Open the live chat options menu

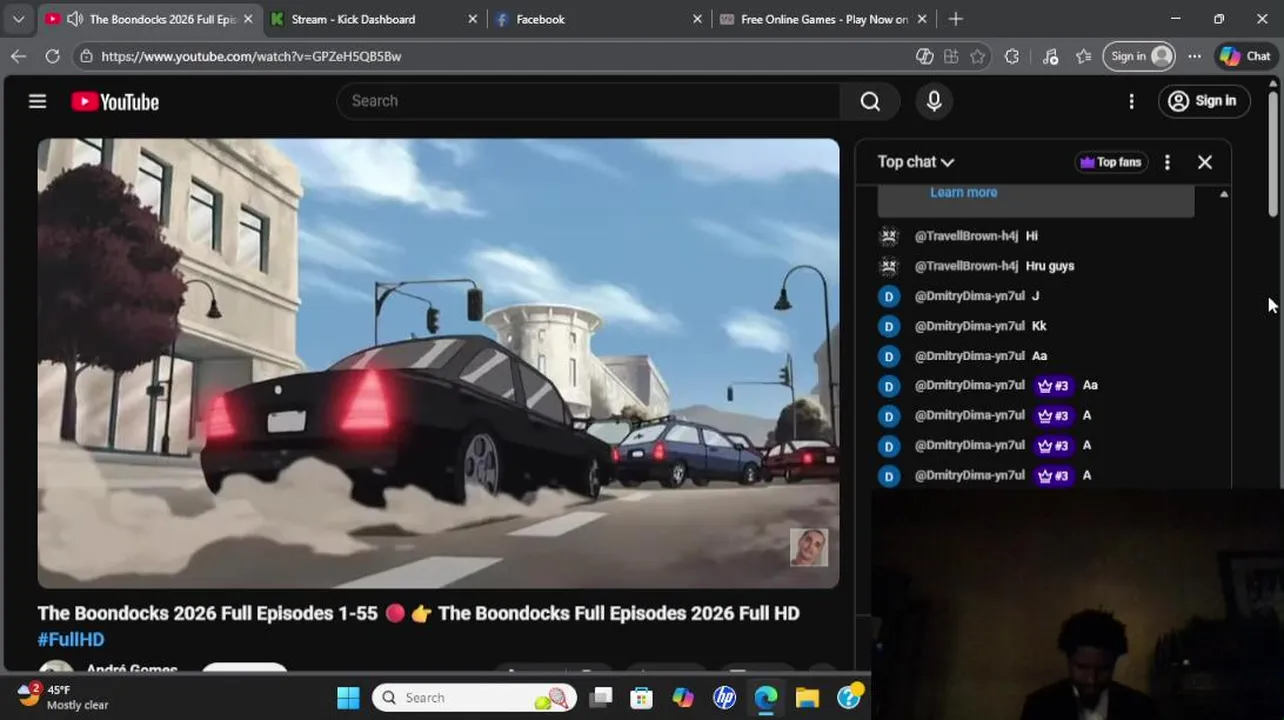(1167, 162)
